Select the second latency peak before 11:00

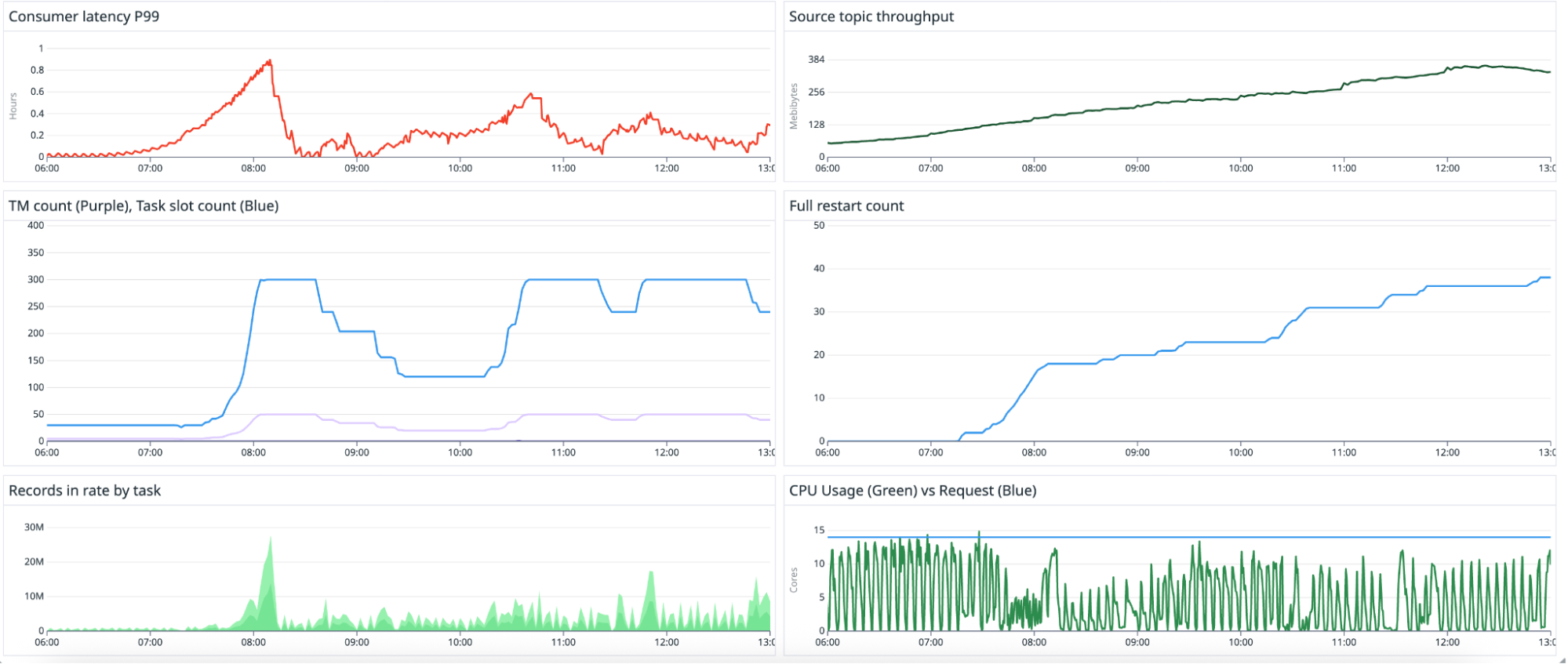click(531, 95)
